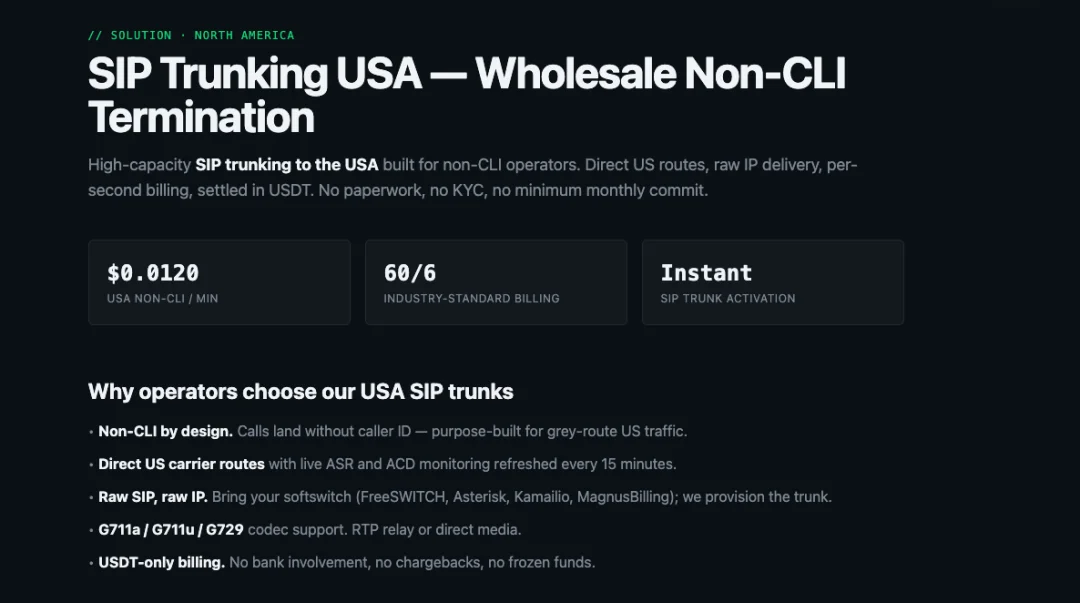
Task: Click the 'USDT-only billing.' bullet title
Action: pyautogui.click(x=161, y=562)
